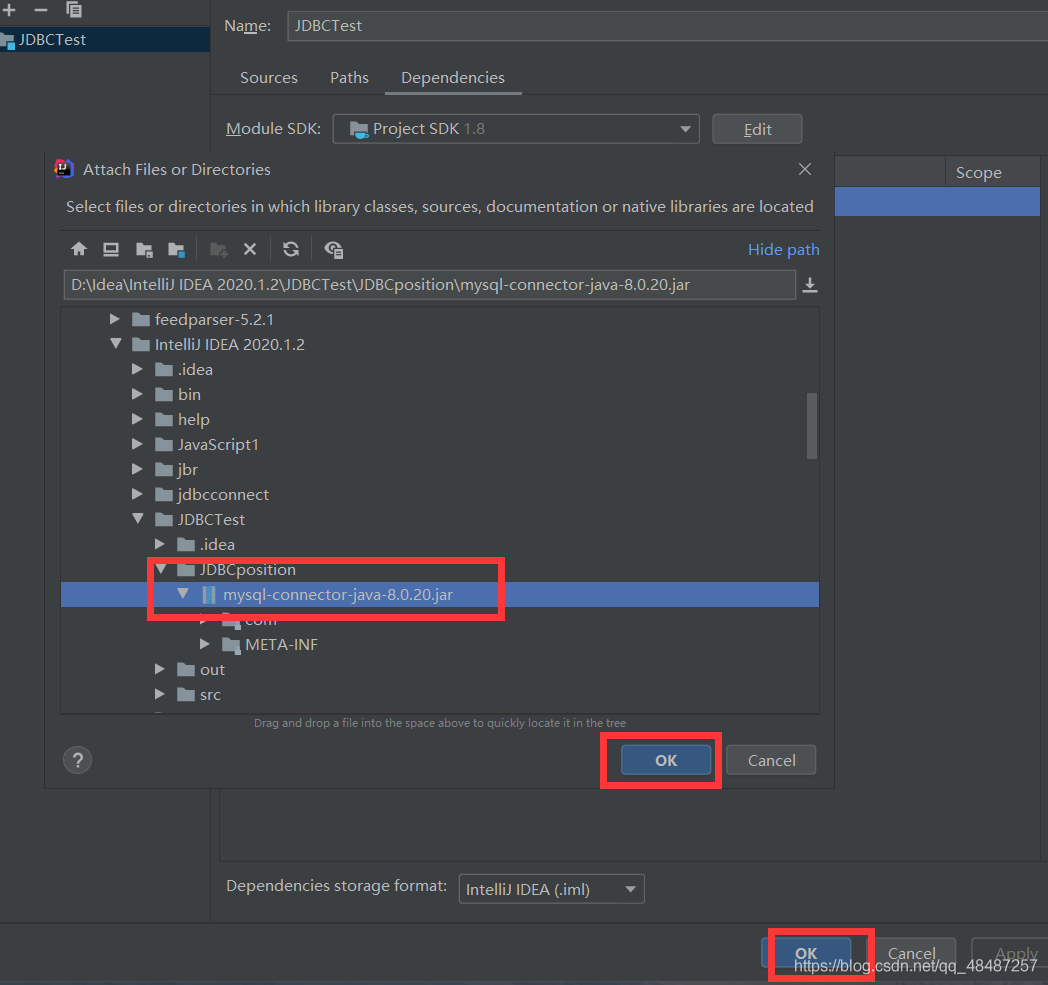Screen dimensions: 1048x985
Task: Collapse the mysql-connector jar node
Action: 183,594
